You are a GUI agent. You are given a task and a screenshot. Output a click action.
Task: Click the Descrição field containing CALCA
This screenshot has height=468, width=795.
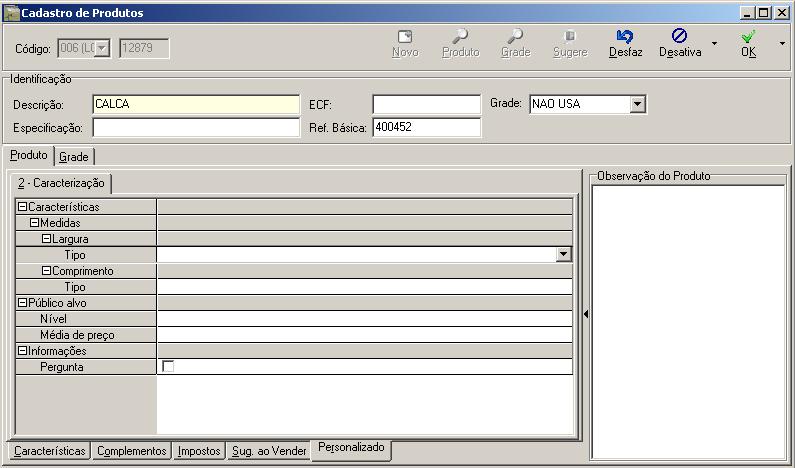point(195,104)
